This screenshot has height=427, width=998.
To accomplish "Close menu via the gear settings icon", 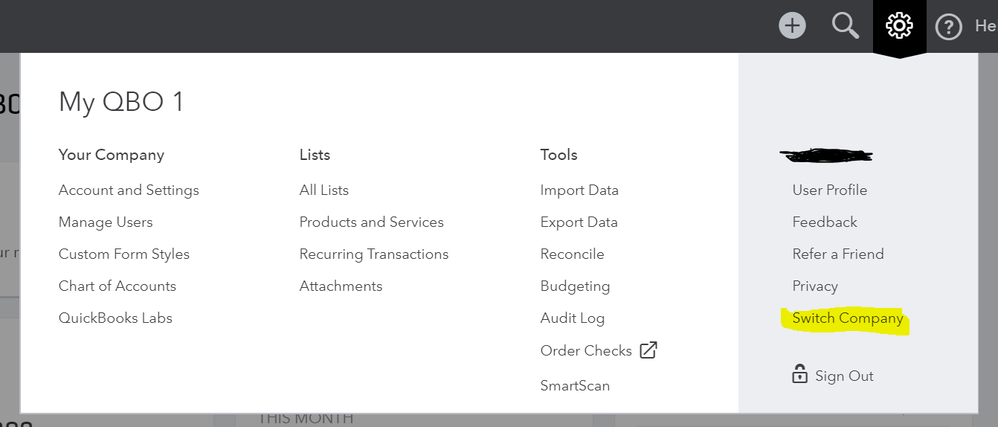I will (x=899, y=26).
